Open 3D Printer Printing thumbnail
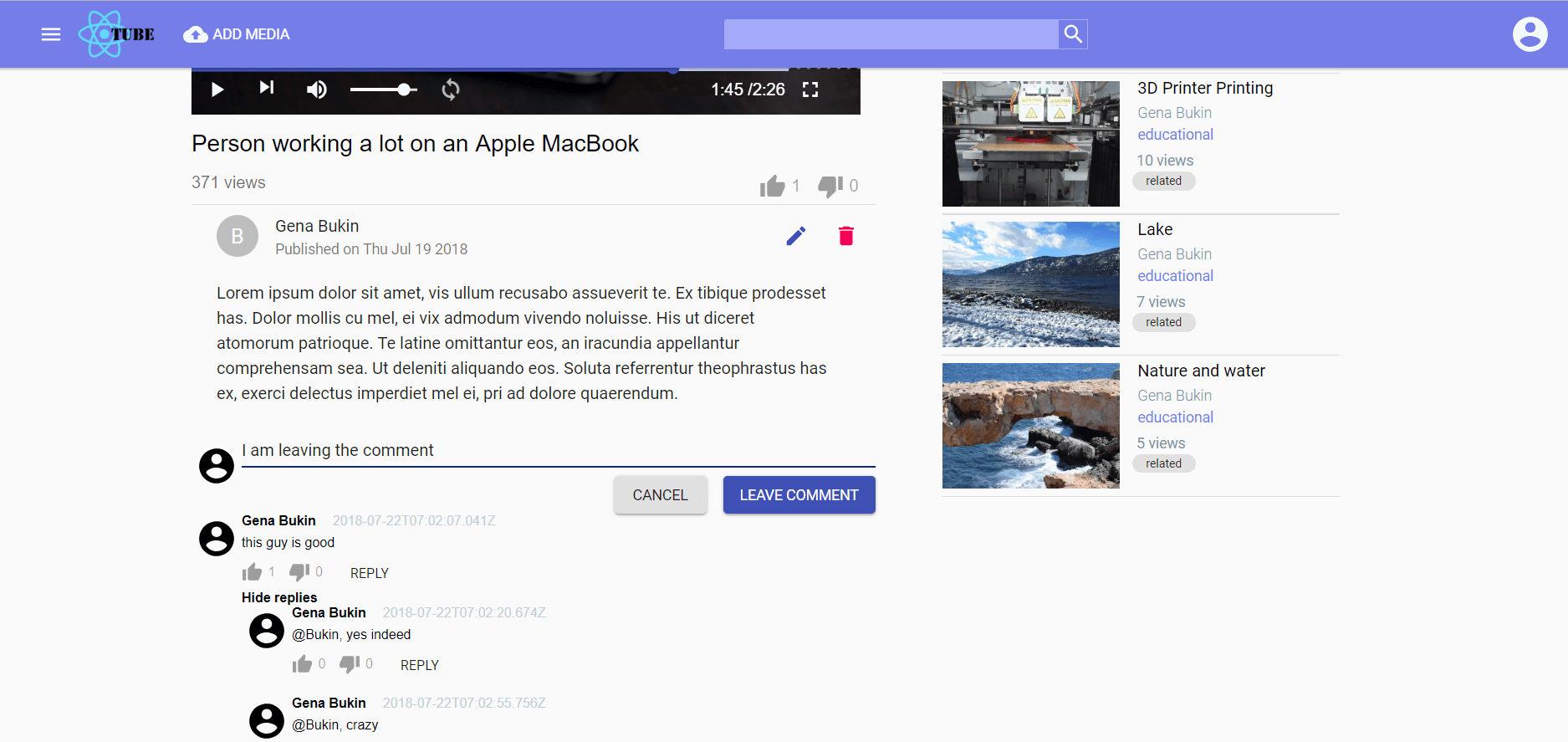This screenshot has width=1568, height=742. 1031,144
